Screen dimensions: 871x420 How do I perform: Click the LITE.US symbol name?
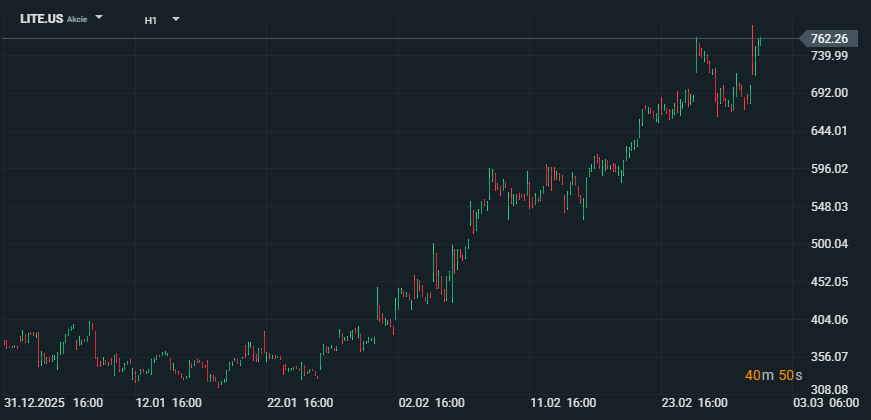[x=41, y=19]
